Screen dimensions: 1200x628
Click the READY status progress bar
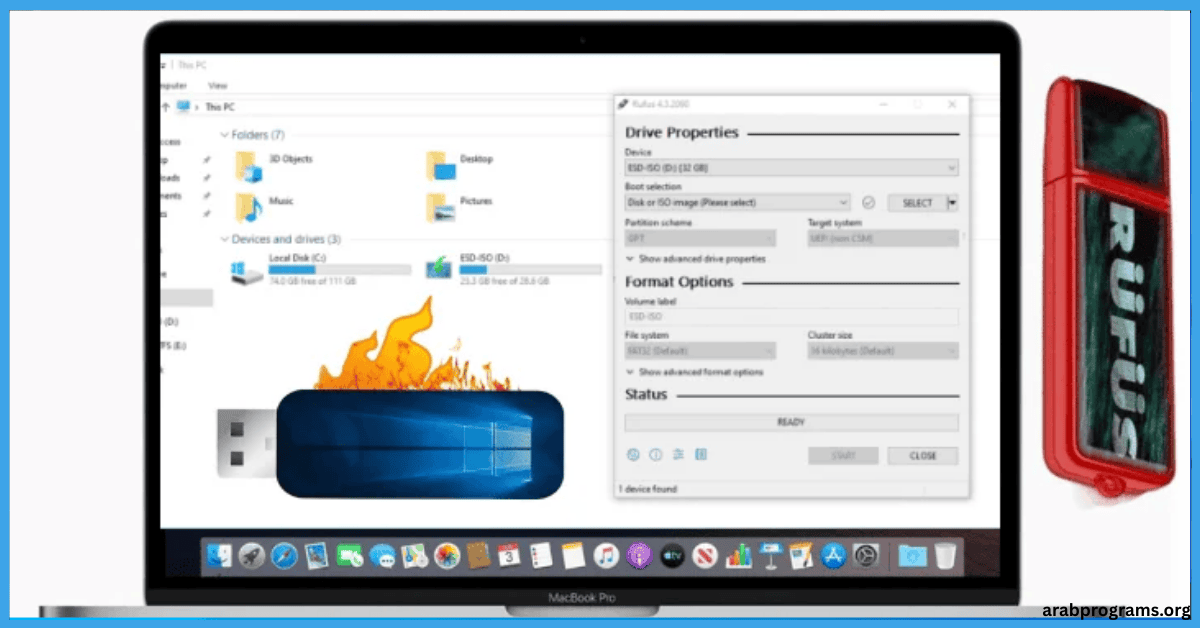[791, 422]
